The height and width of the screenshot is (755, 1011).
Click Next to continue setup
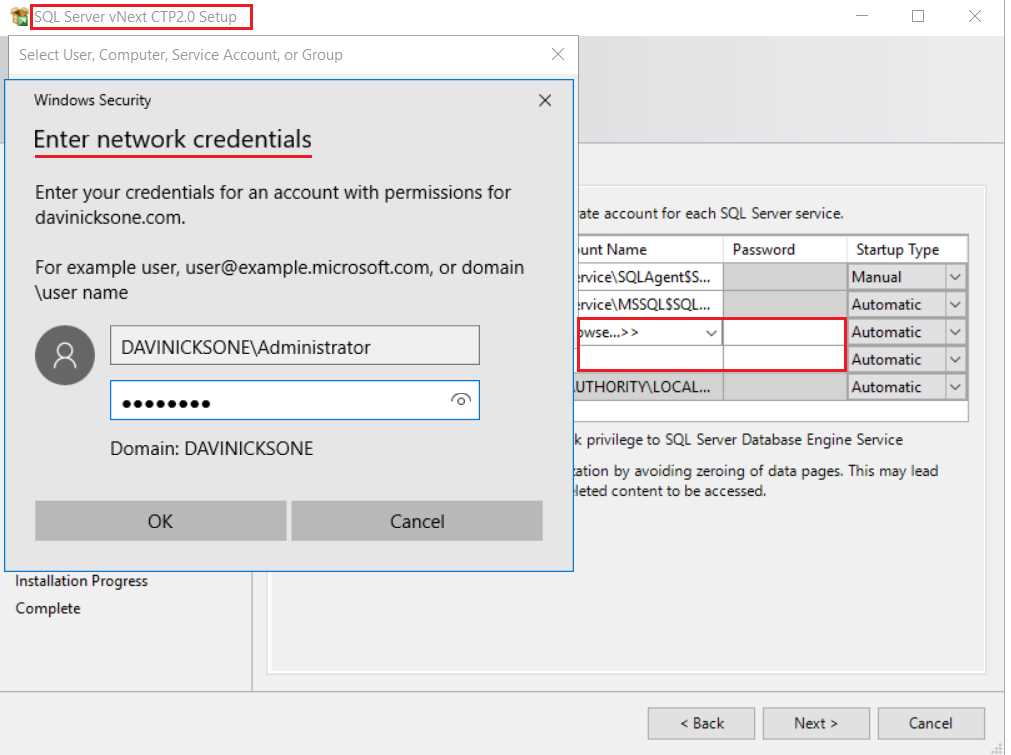coord(815,723)
